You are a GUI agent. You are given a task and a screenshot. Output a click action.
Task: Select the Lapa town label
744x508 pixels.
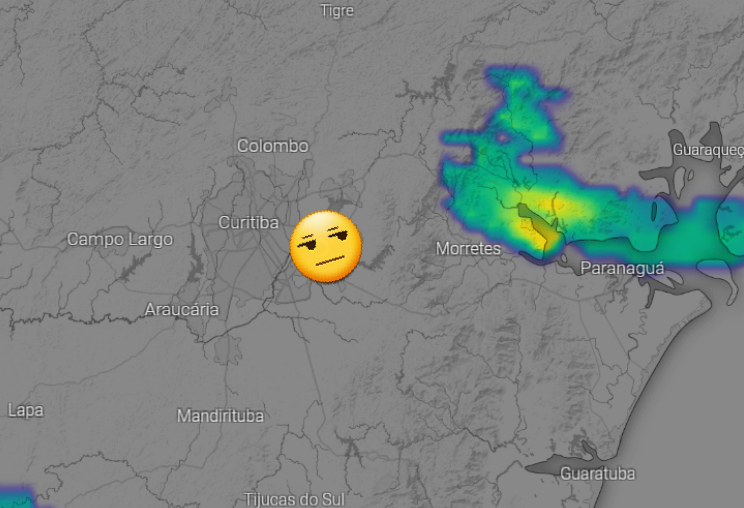(x=26, y=410)
